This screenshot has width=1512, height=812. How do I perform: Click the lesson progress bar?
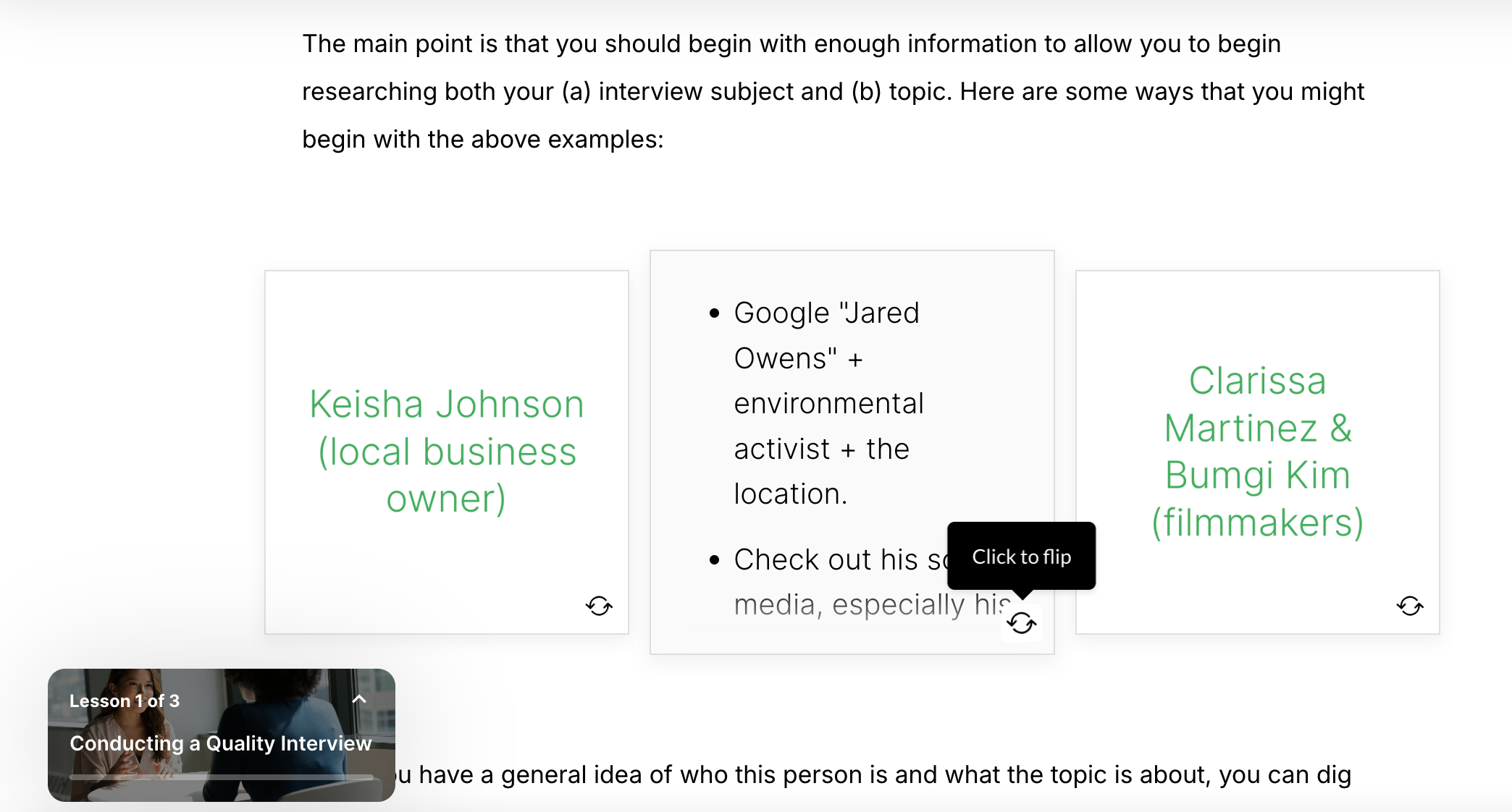click(221, 777)
